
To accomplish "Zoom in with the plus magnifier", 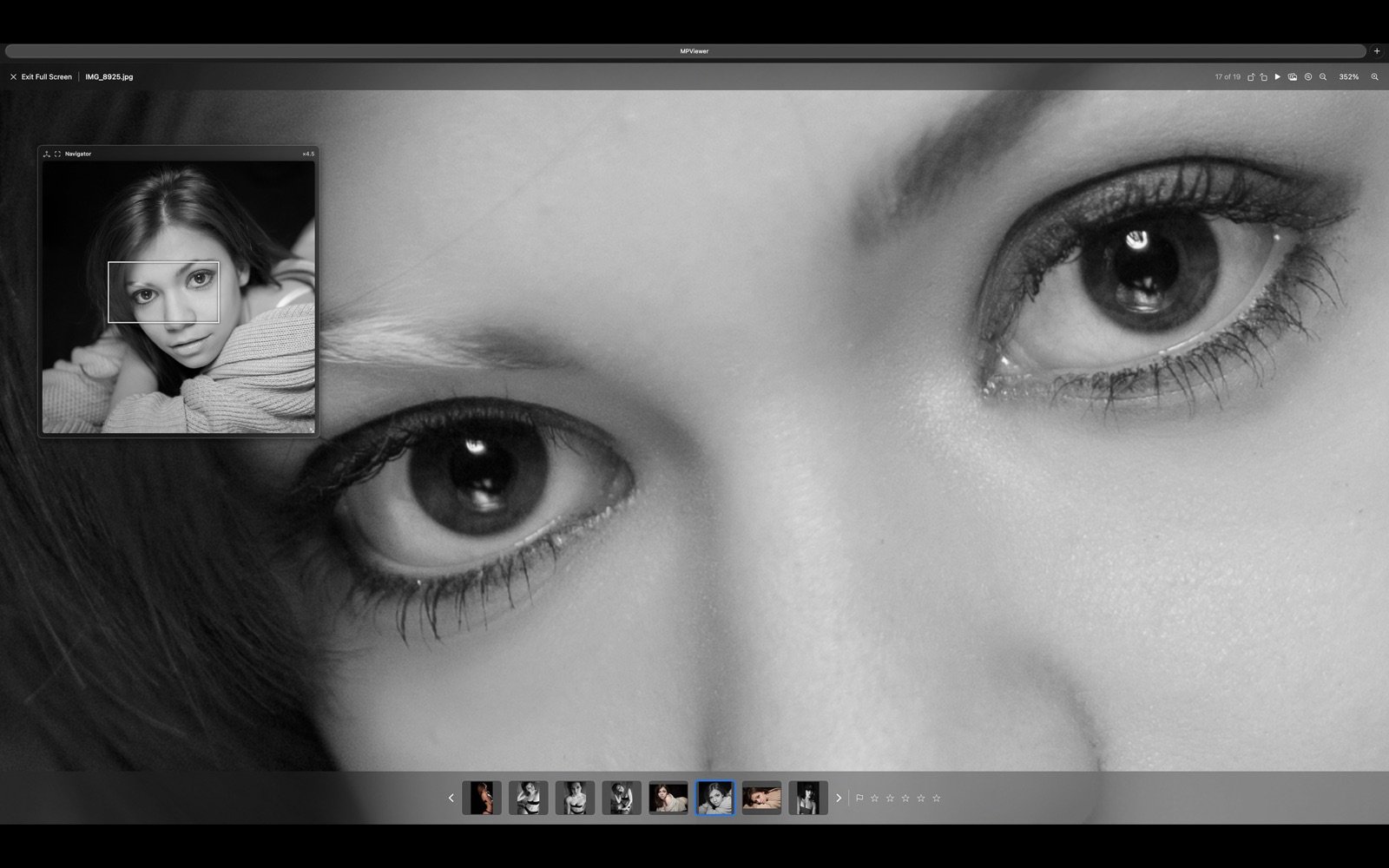I will pos(1374,77).
